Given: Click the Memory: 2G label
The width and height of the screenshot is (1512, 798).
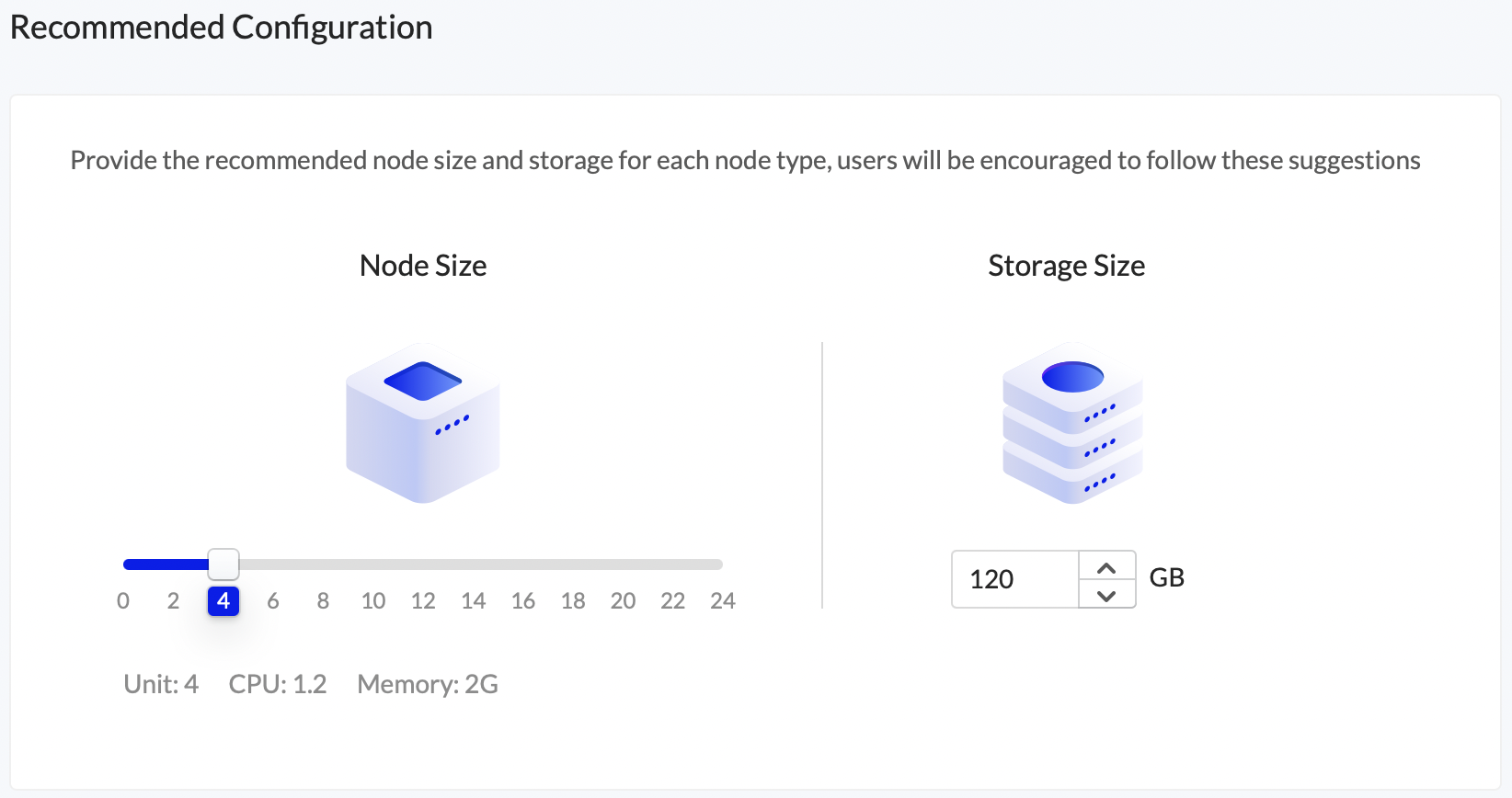Looking at the screenshot, I should click(428, 684).
